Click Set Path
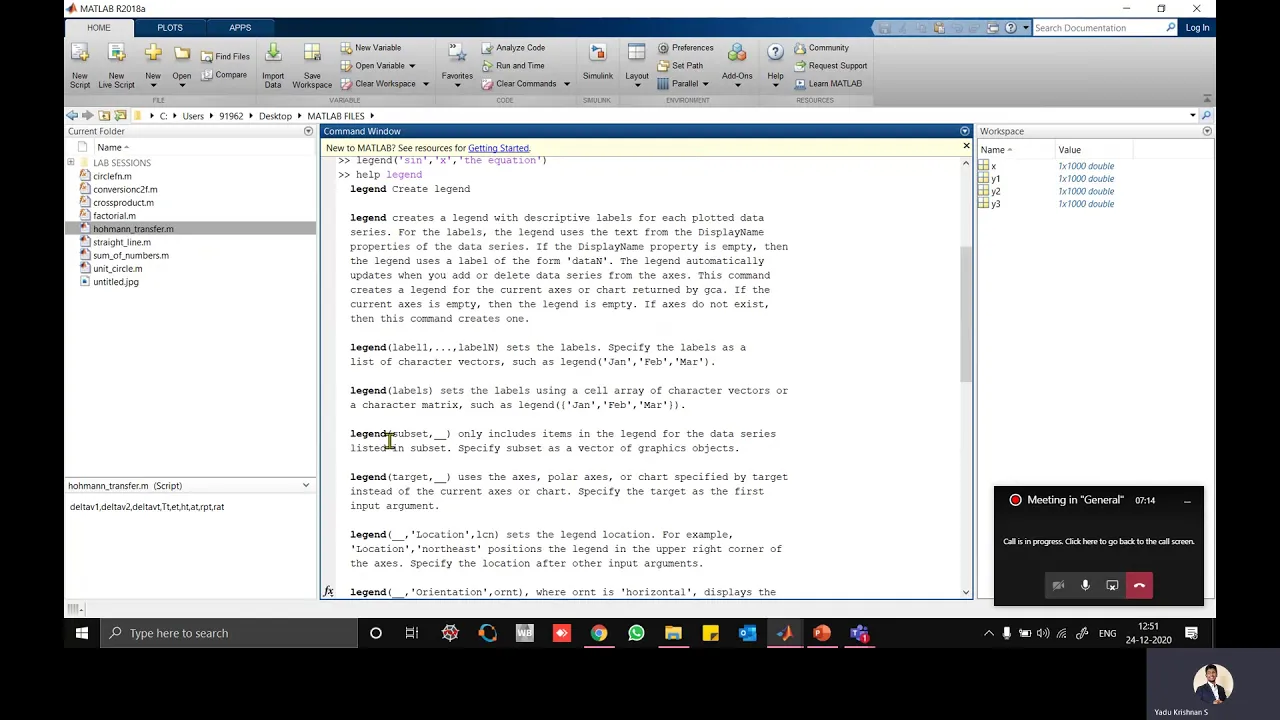The width and height of the screenshot is (1280, 720). [680, 65]
